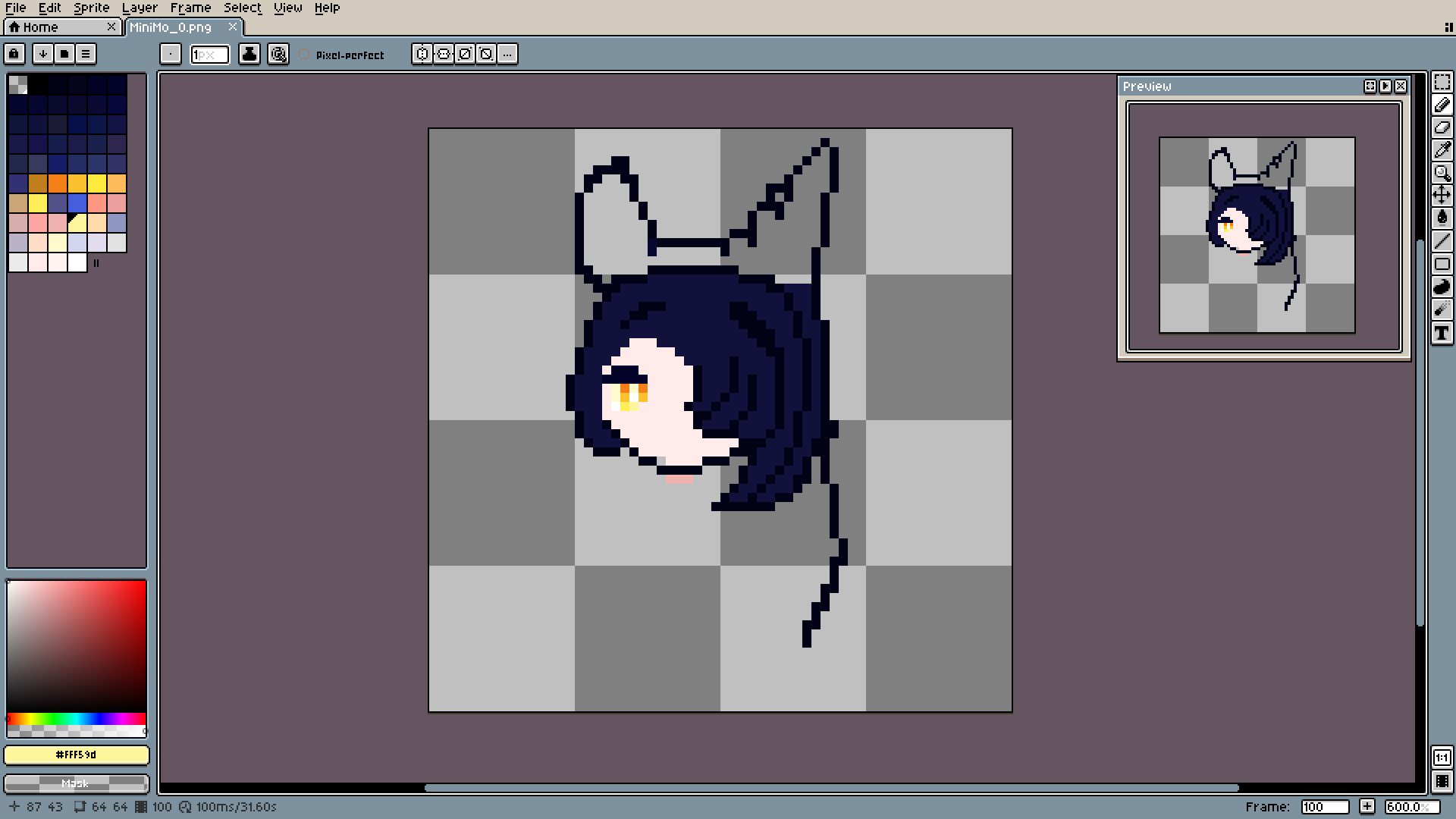This screenshot has width=1456, height=819.
Task: Select the Move tool
Action: click(x=1442, y=196)
